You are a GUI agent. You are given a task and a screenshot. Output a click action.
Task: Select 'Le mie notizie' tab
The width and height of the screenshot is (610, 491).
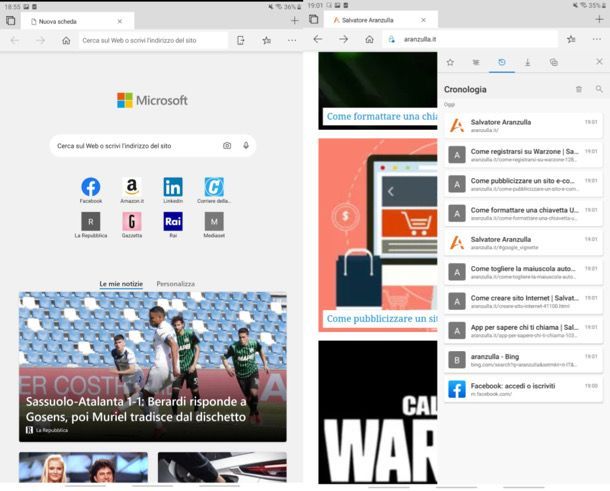pos(121,284)
